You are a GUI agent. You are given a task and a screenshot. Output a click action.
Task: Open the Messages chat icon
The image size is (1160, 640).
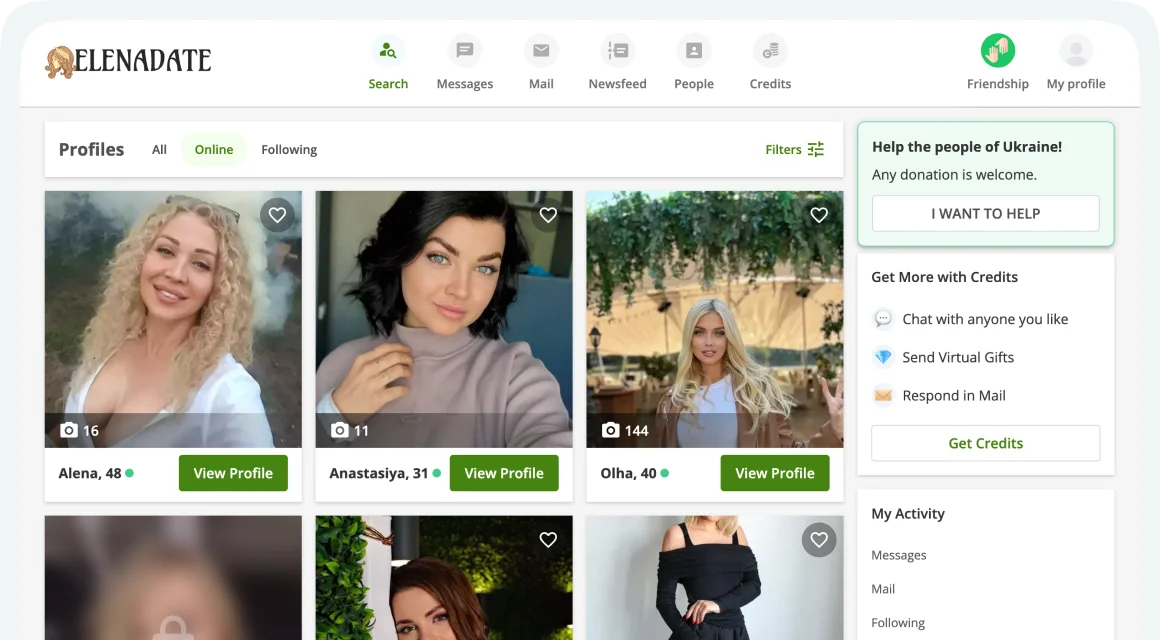[464, 51]
